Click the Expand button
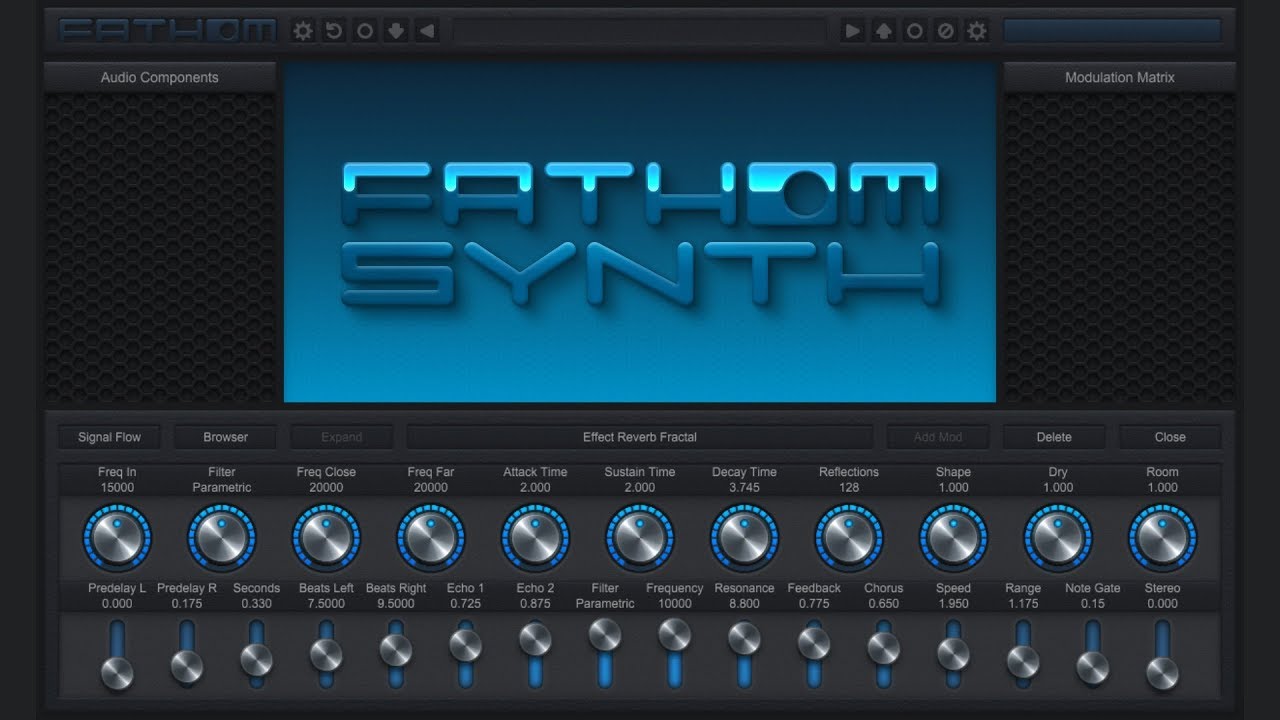1280x720 pixels. pyautogui.click(x=342, y=437)
